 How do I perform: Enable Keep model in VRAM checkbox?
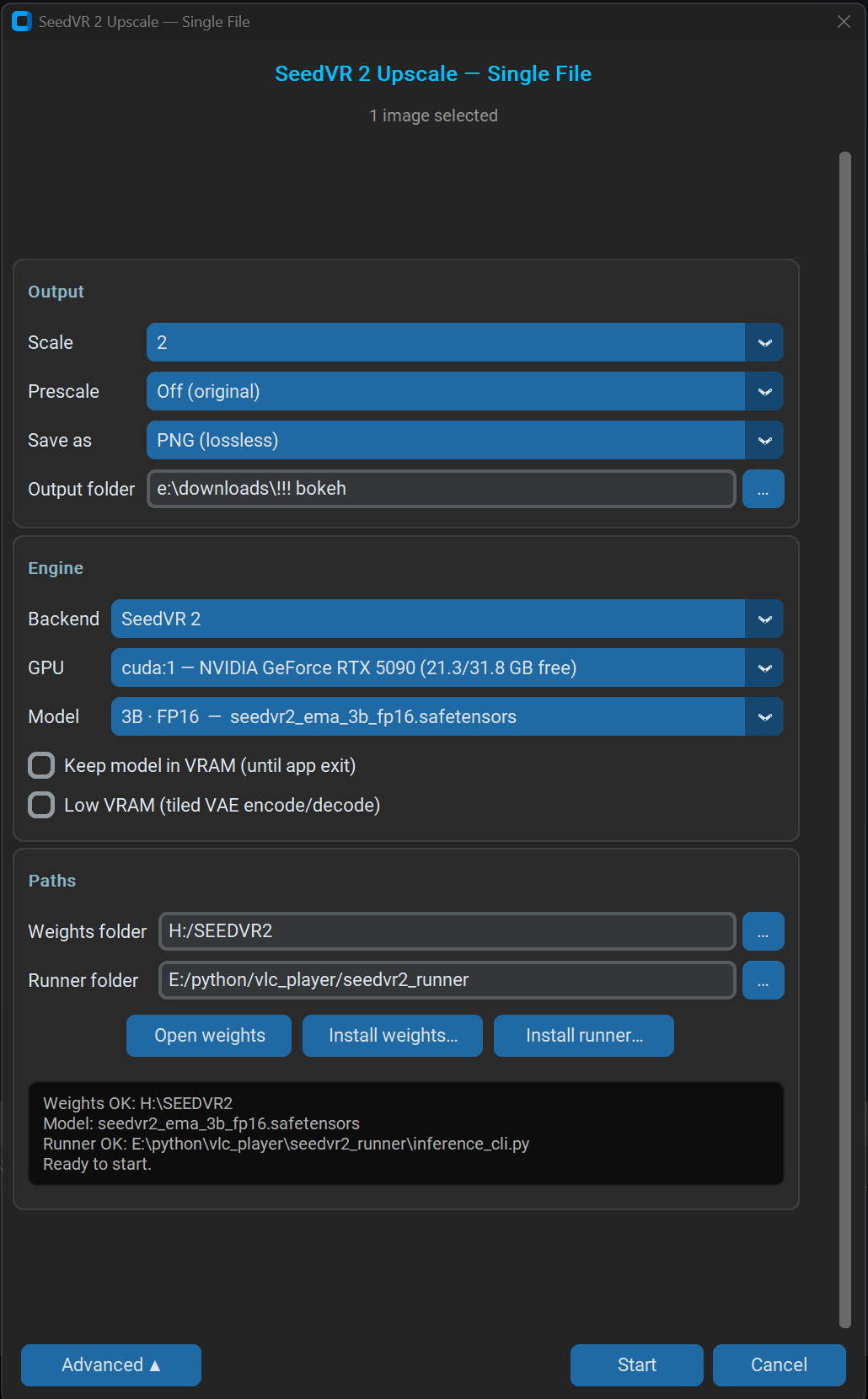[x=41, y=765]
